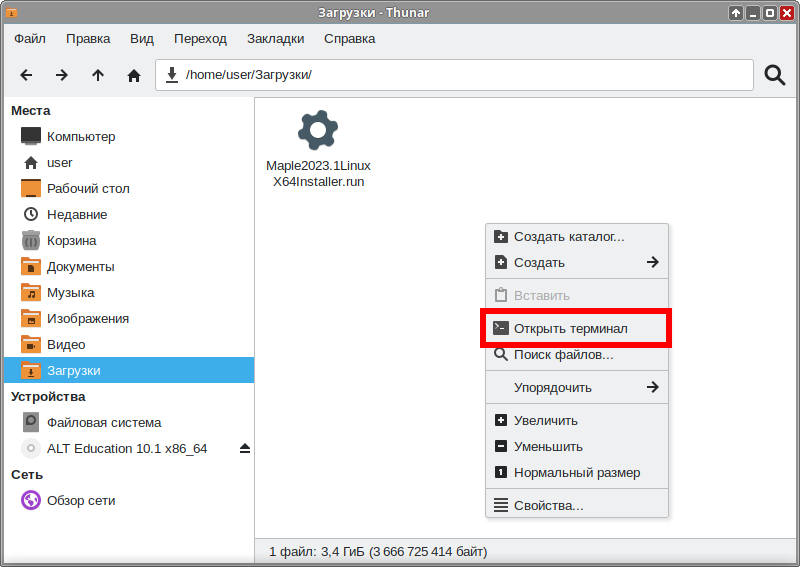Go back with the left arrow button
This screenshot has width=800, height=567.
point(26,75)
